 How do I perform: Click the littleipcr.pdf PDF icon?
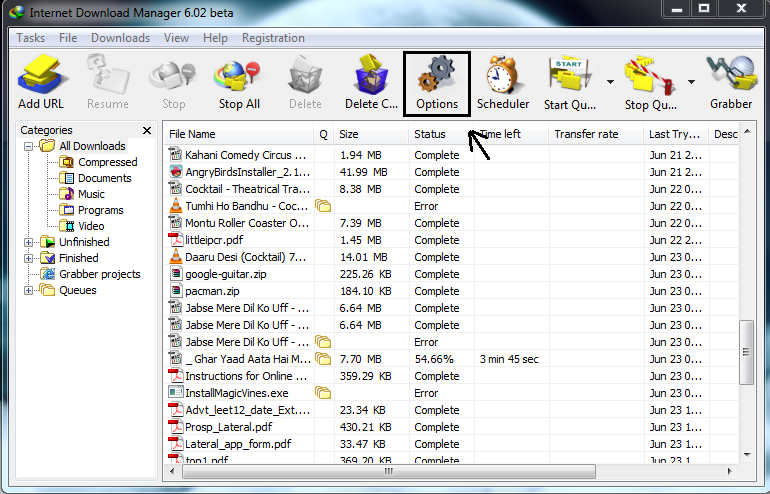pyautogui.click(x=175, y=240)
